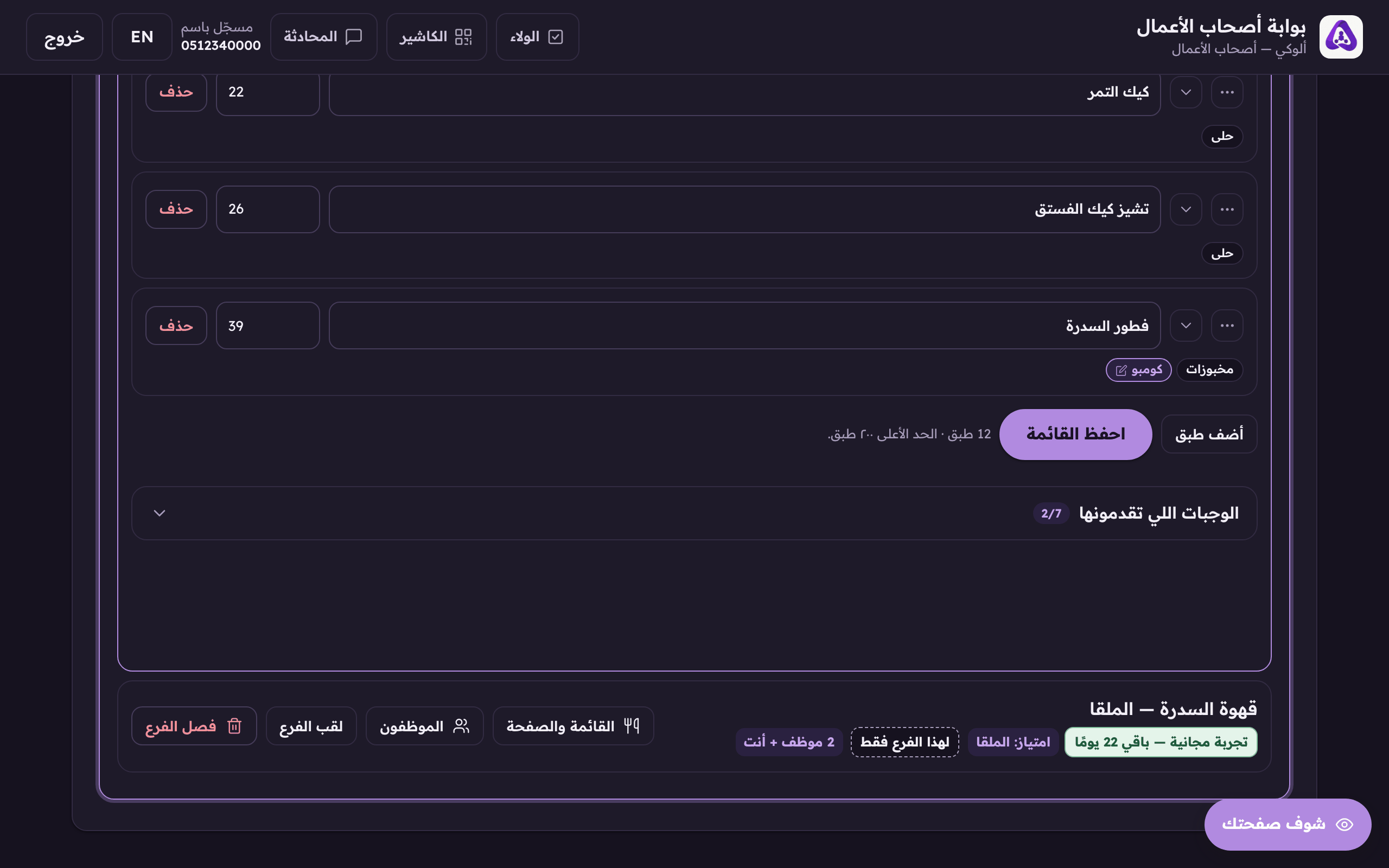Viewport: 1389px width, 868px height.
Task: Click the people icon in الموظفون
Action: 461,726
